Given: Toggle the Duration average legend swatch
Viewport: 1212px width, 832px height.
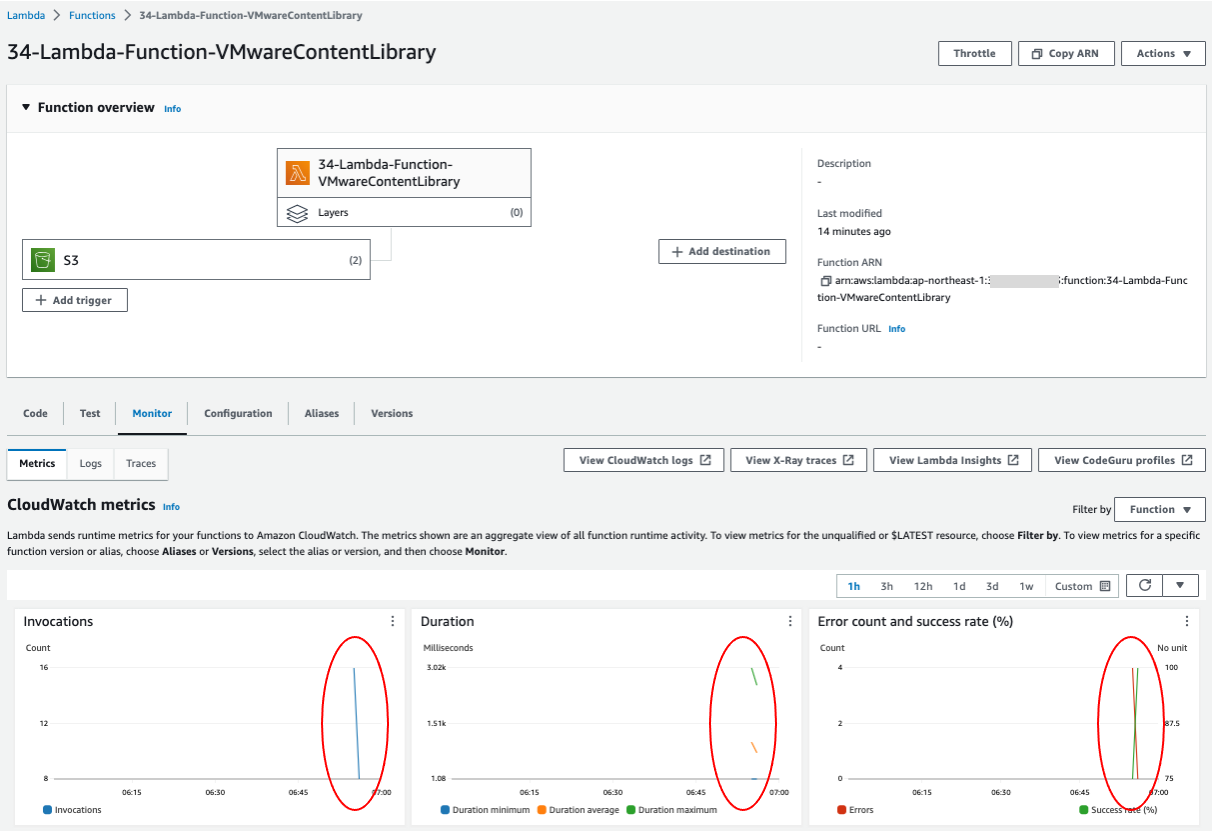Looking at the screenshot, I should click(x=542, y=810).
